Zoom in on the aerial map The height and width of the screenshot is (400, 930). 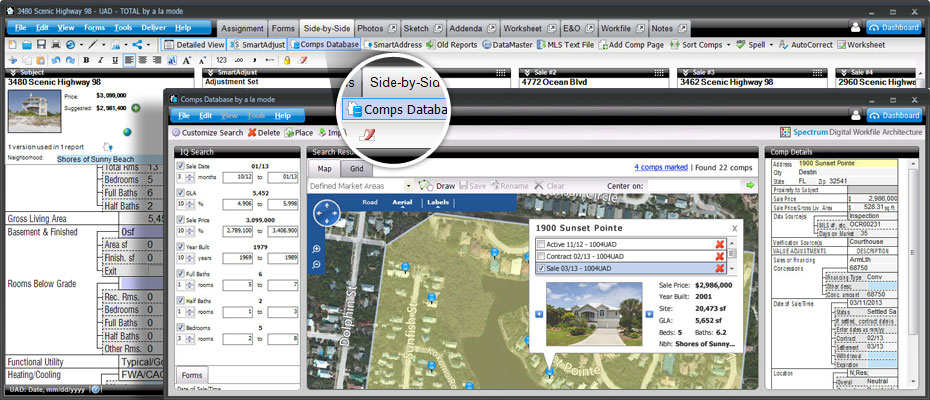(x=317, y=249)
